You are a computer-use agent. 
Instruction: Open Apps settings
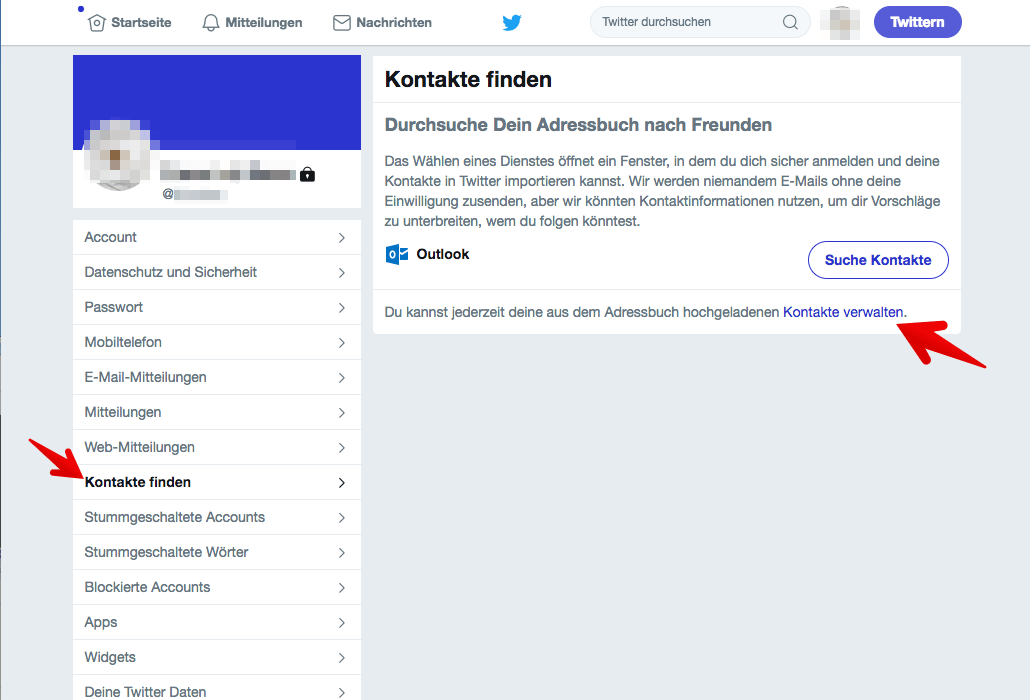(x=217, y=623)
